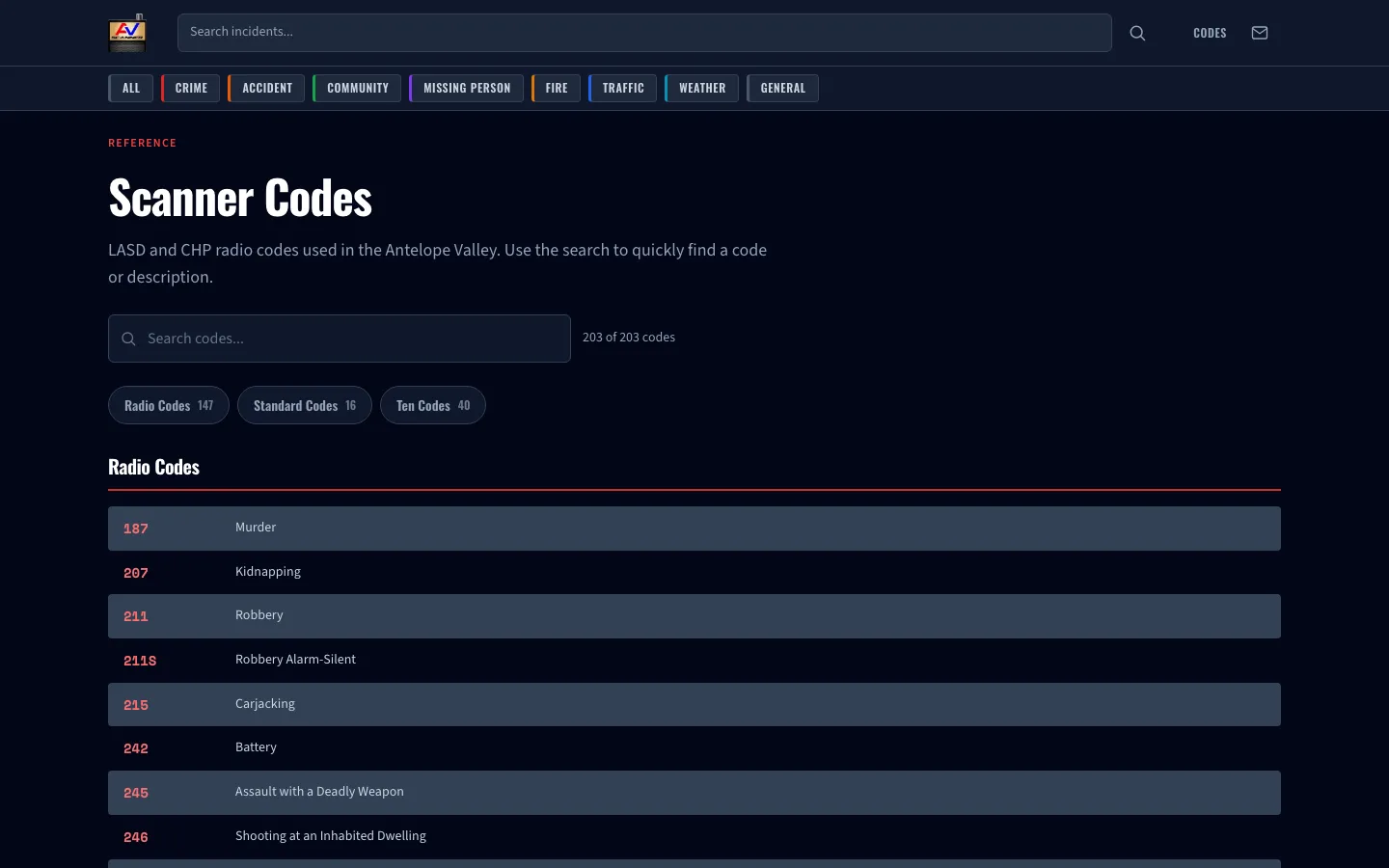Click the Radio Codes 147 filter chip
Viewport: 1389px width, 868px height.
pos(168,405)
